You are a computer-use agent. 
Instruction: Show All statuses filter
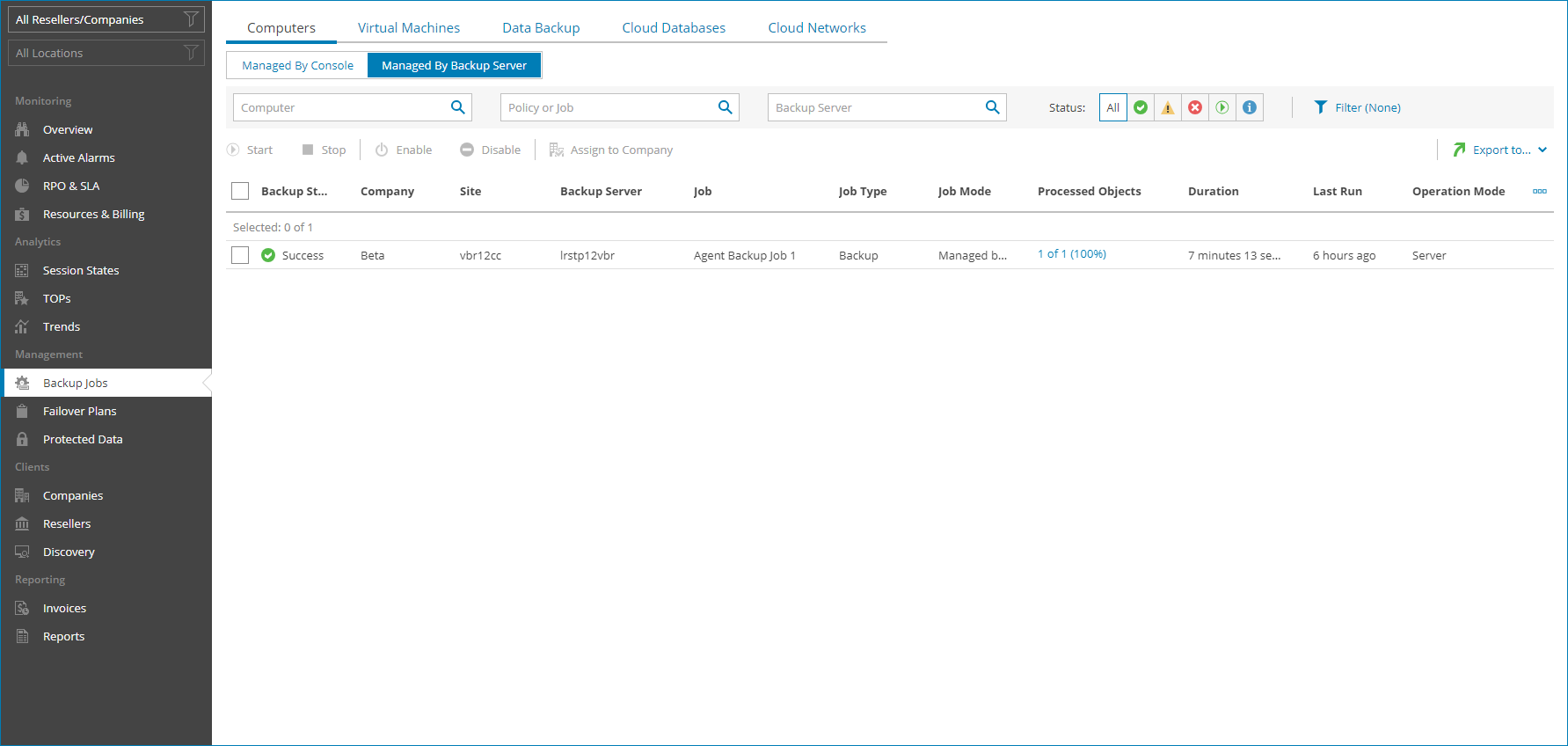[x=1113, y=107]
